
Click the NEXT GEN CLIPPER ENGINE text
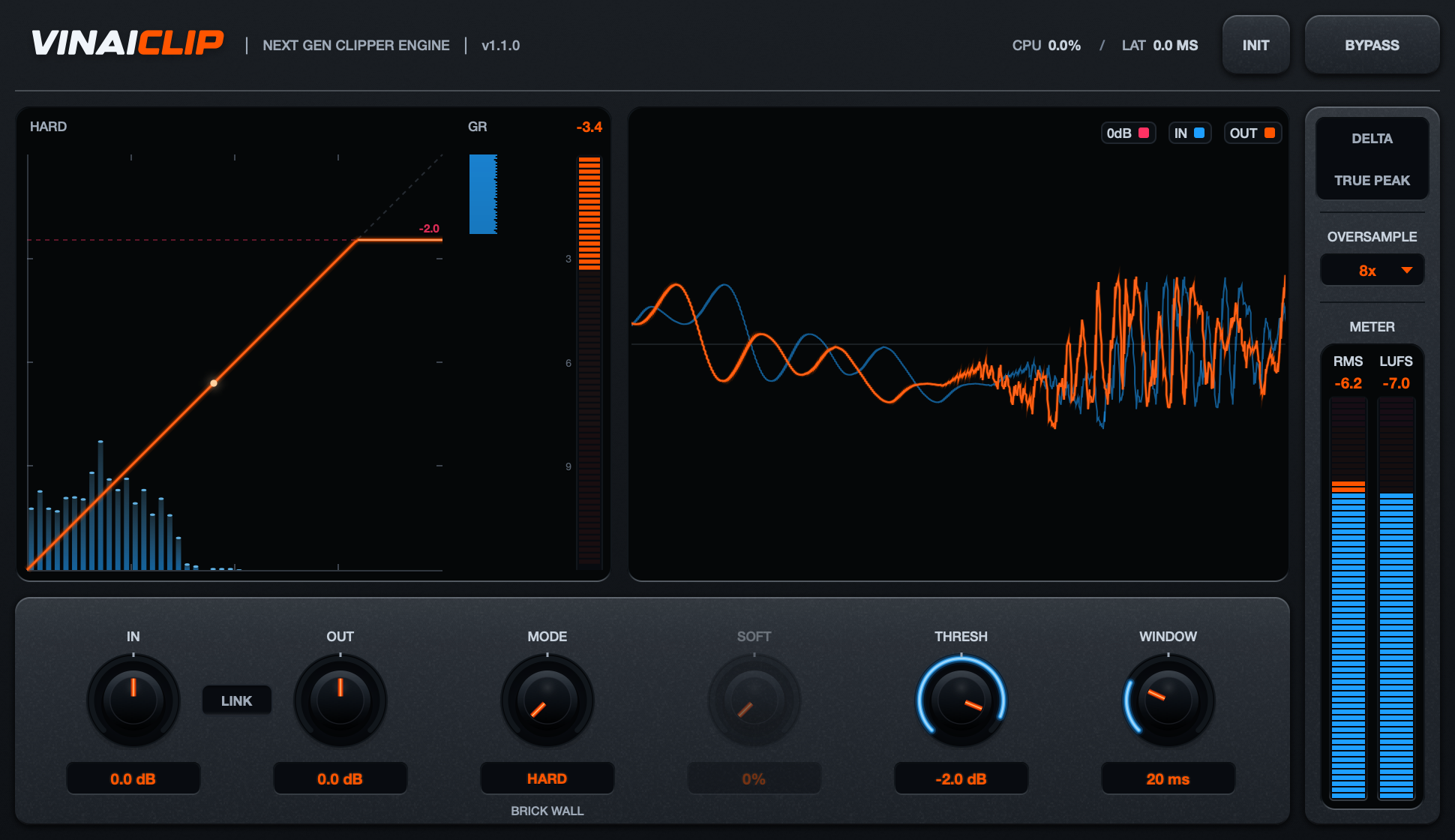(356, 45)
